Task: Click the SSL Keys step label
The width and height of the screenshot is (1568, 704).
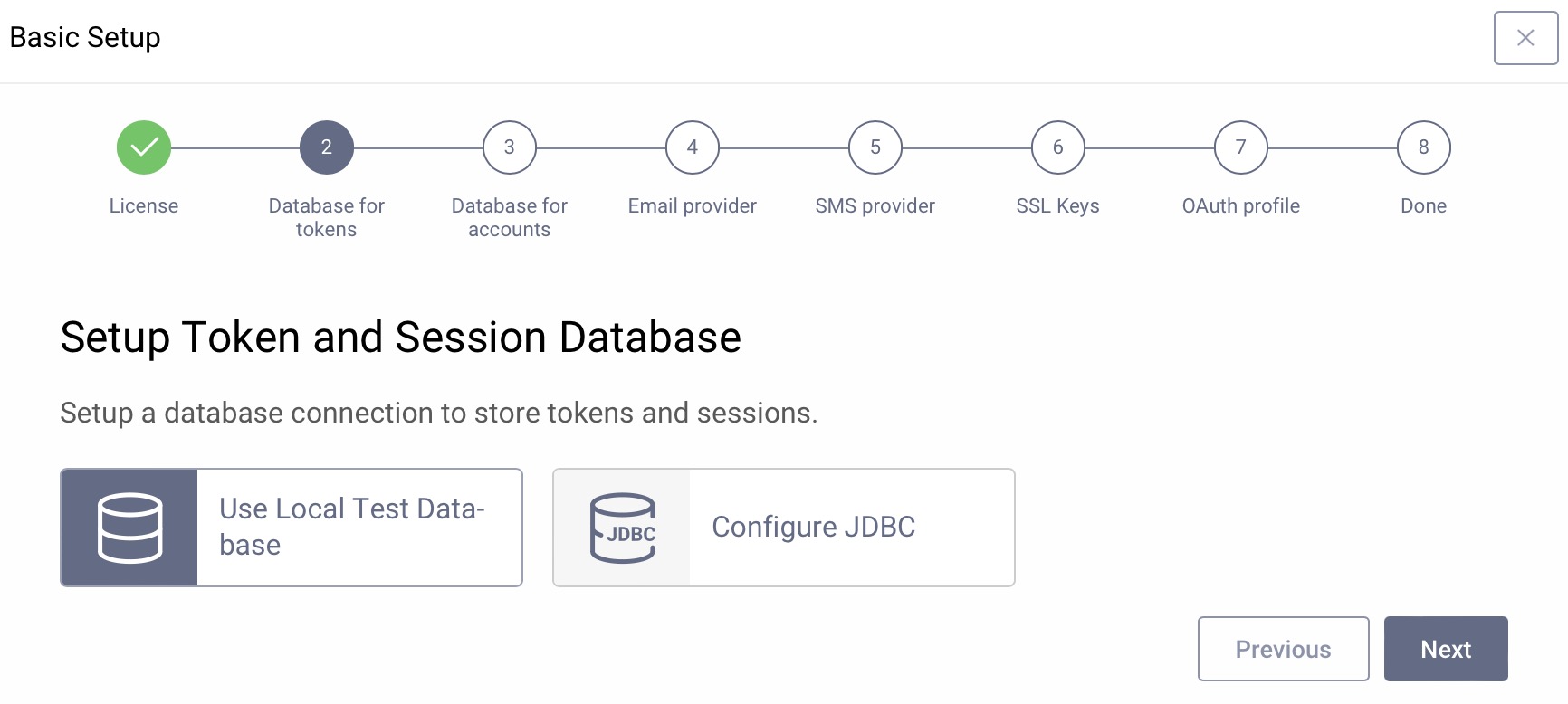Action: tap(1058, 206)
